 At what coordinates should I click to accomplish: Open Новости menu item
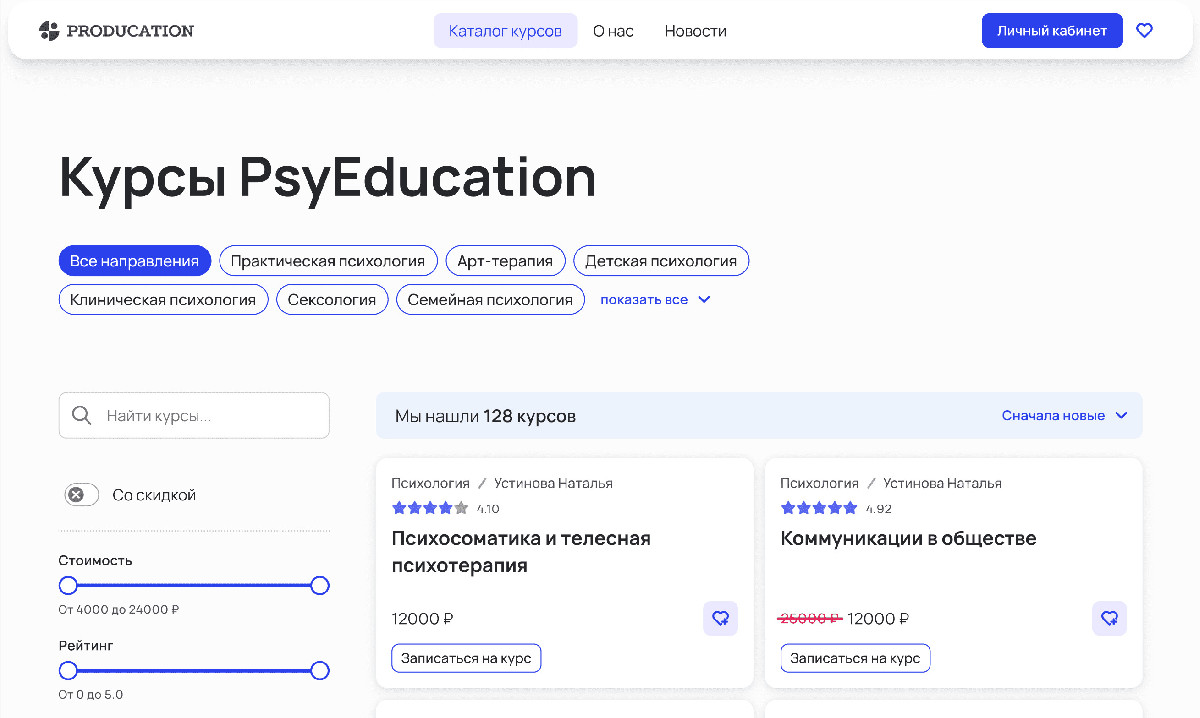[695, 31]
